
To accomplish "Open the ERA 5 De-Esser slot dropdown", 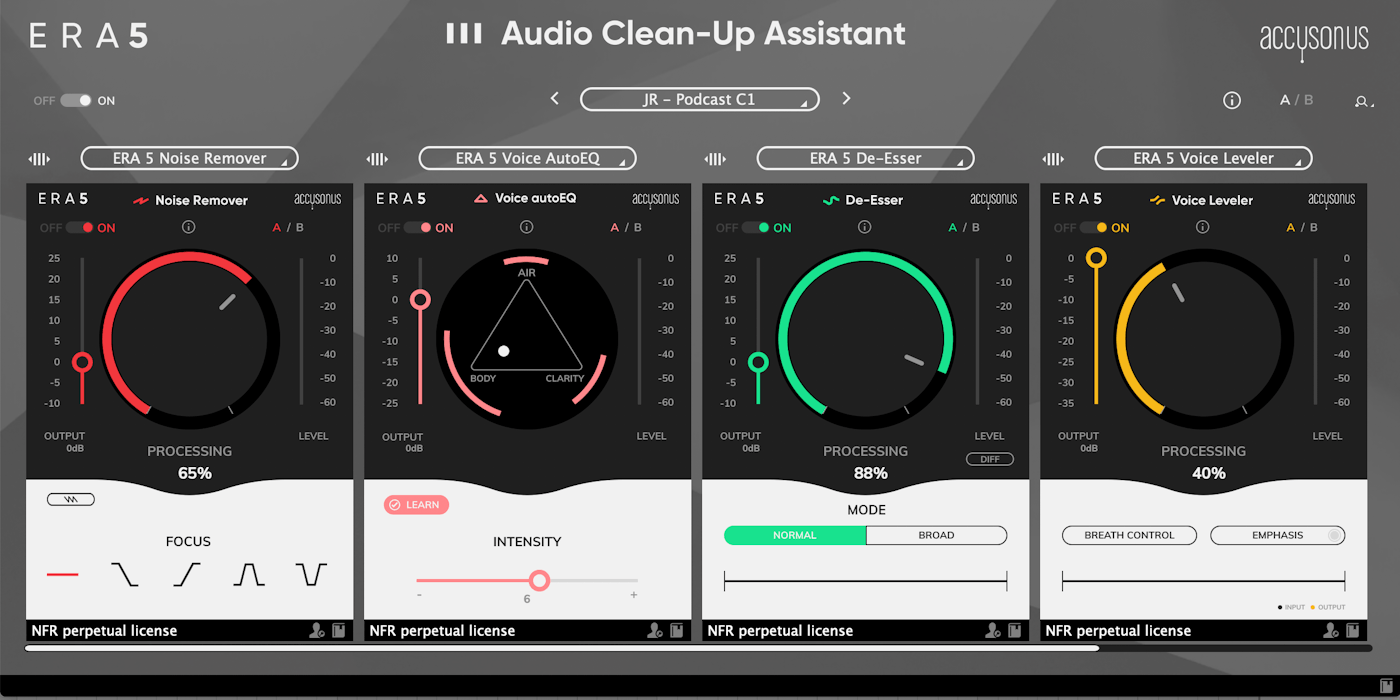I will [x=866, y=158].
